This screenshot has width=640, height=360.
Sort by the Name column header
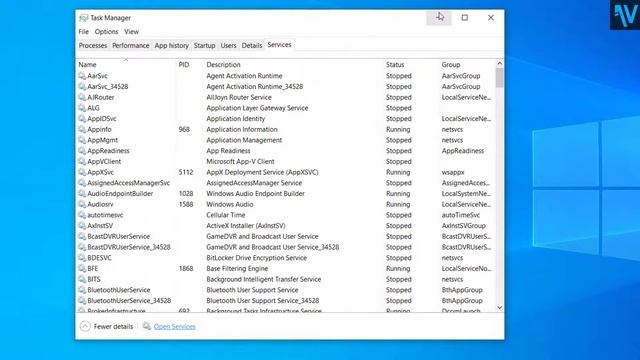(x=87, y=64)
